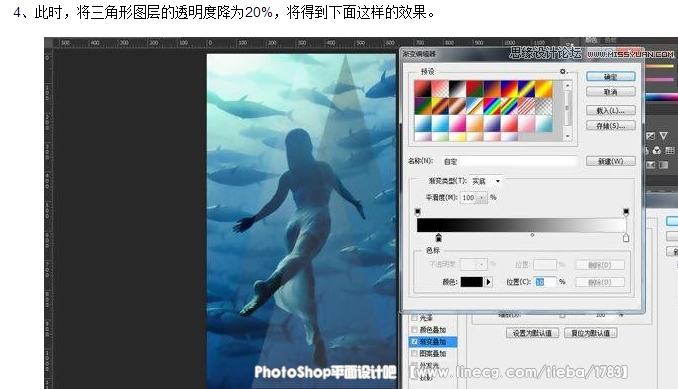Open the black 颜色 color swatch
Screen dimensions: 678x389
(471, 282)
